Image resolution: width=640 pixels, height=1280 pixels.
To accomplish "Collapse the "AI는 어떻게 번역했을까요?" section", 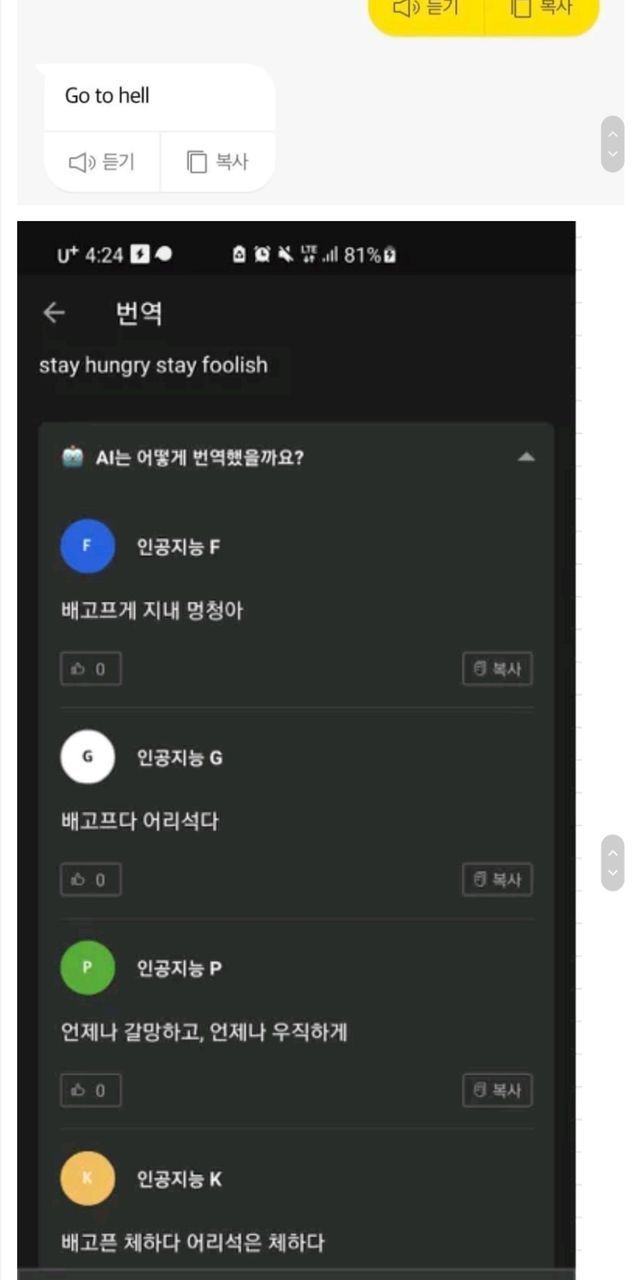I will (526, 457).
